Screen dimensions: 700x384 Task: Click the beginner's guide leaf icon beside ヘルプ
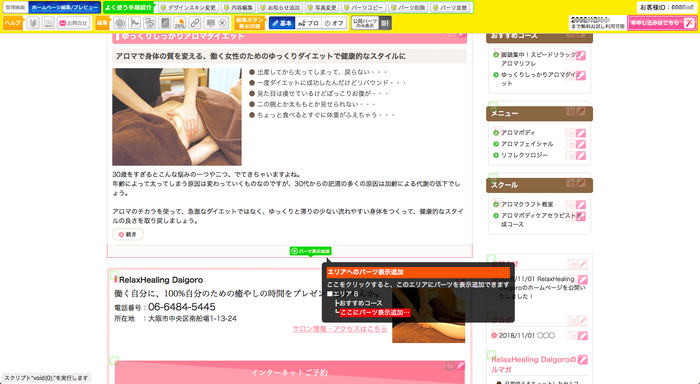[33, 23]
